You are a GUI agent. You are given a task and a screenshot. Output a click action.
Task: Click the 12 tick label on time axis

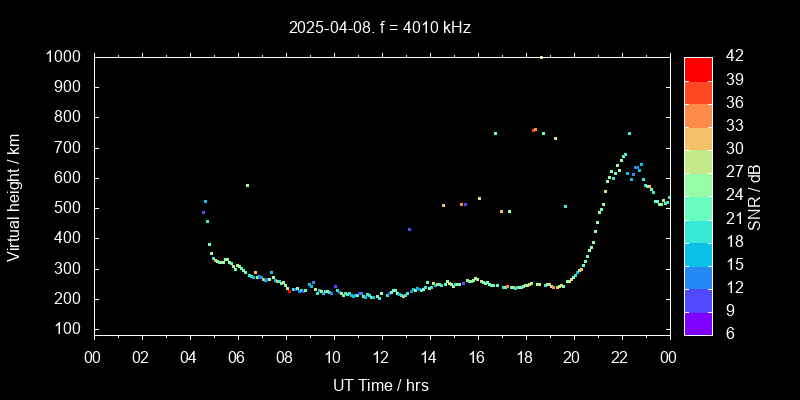(x=381, y=357)
